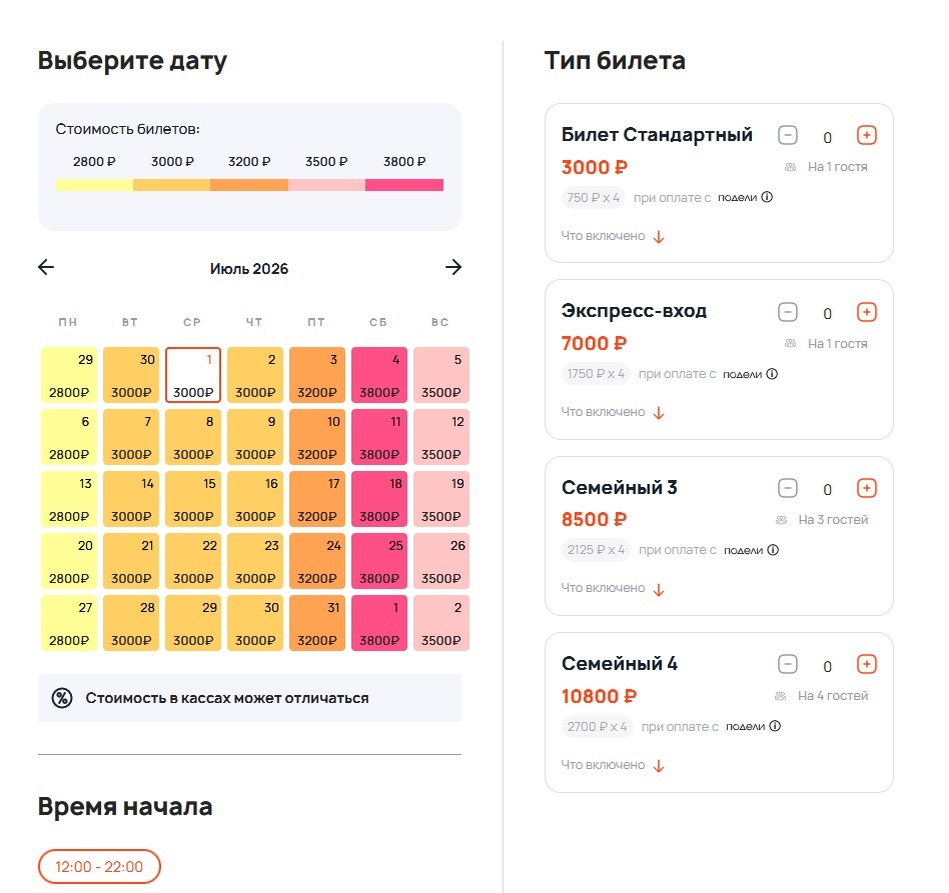Pick July 21 date cell

[131, 561]
